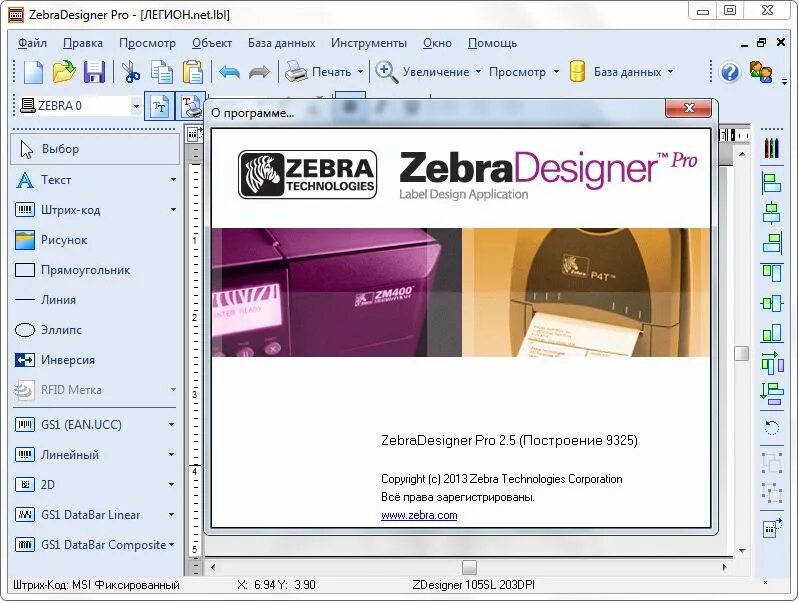This screenshot has width=799, height=603.
Task: Select the Выбор pointer tool
Action: coord(95,149)
